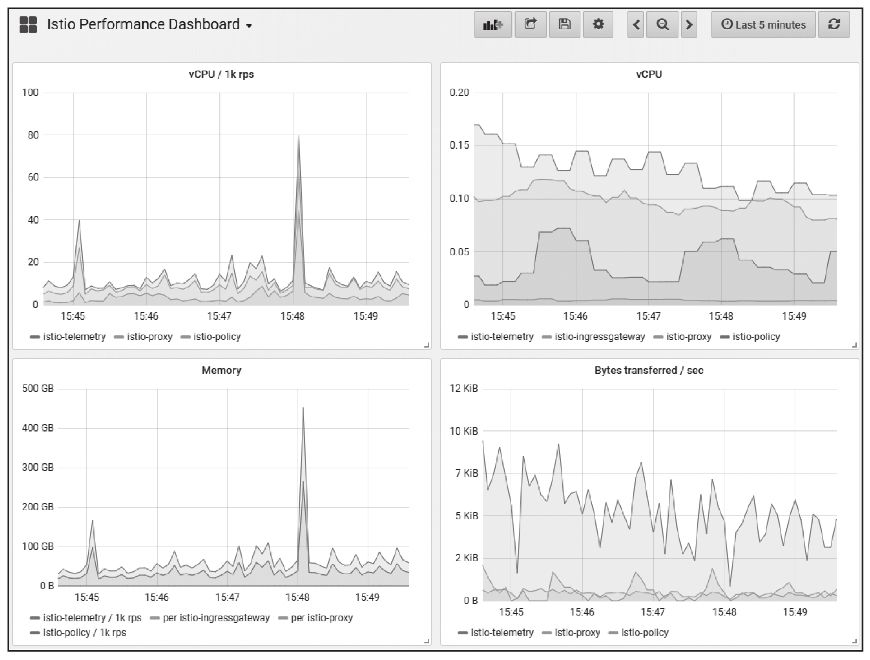Screen dimensions: 870x660
Task: Refresh the dashboard with the refresh icon
Action: pos(833,25)
